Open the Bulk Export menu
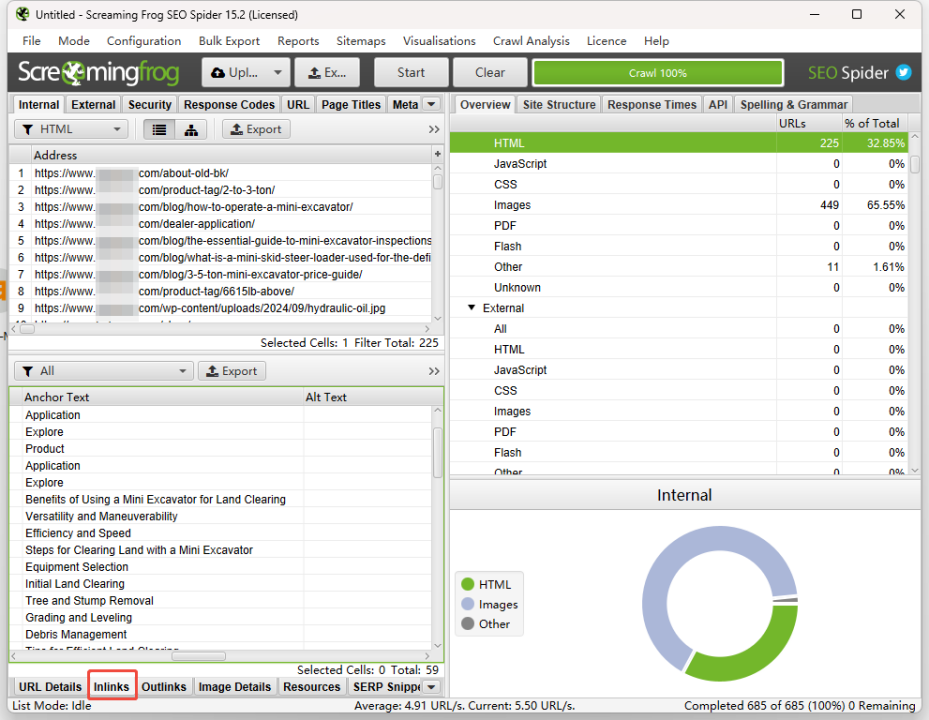Screen dimensions: 929x720 coord(229,41)
